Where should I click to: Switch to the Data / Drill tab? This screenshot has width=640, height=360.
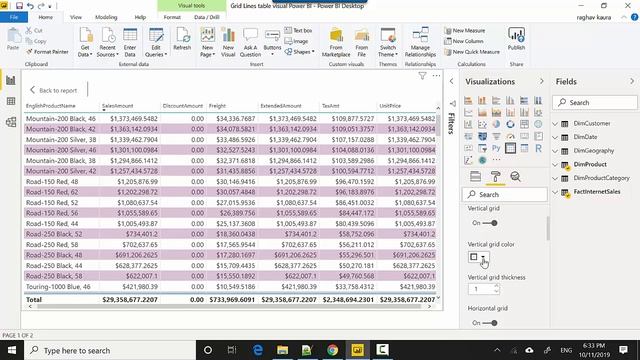click(207, 17)
